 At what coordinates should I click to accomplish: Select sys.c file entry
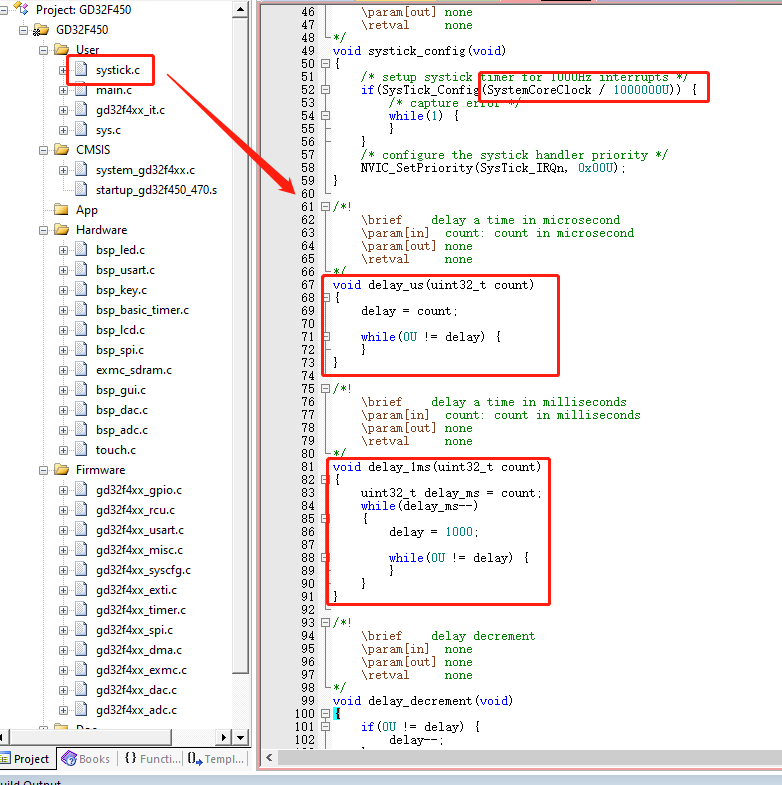tap(108, 130)
